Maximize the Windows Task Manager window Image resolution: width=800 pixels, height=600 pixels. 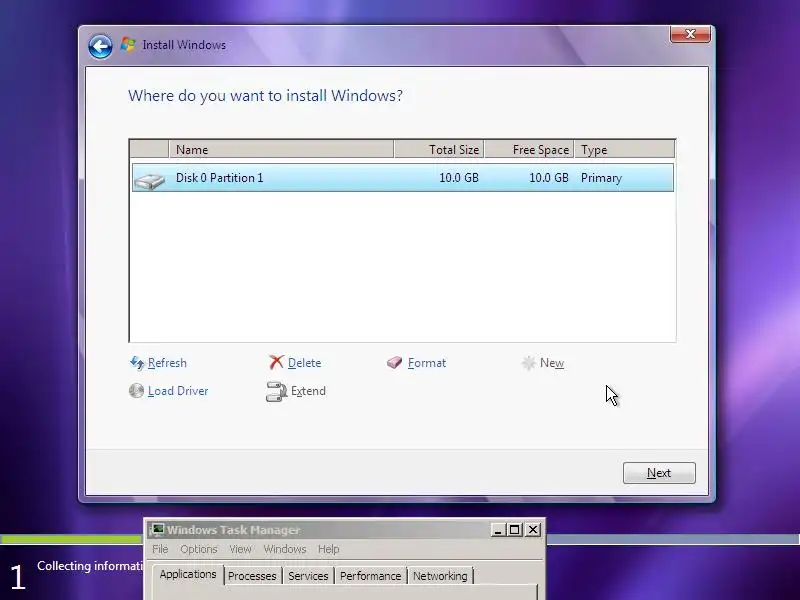coord(514,530)
